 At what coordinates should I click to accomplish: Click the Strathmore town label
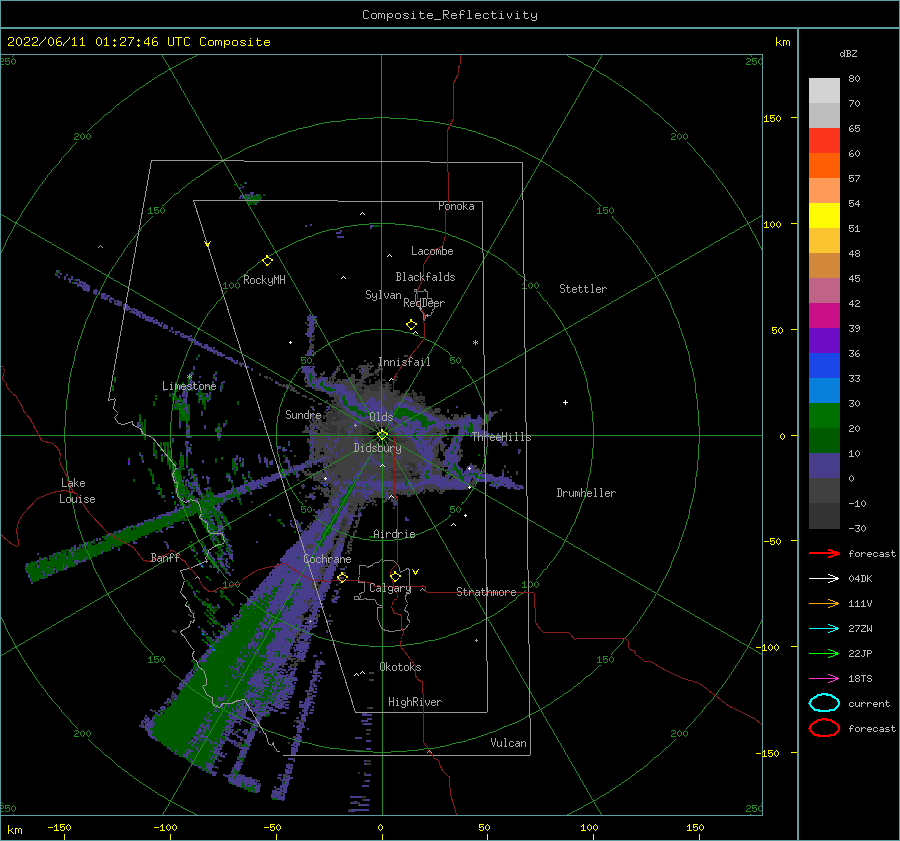pos(486,592)
